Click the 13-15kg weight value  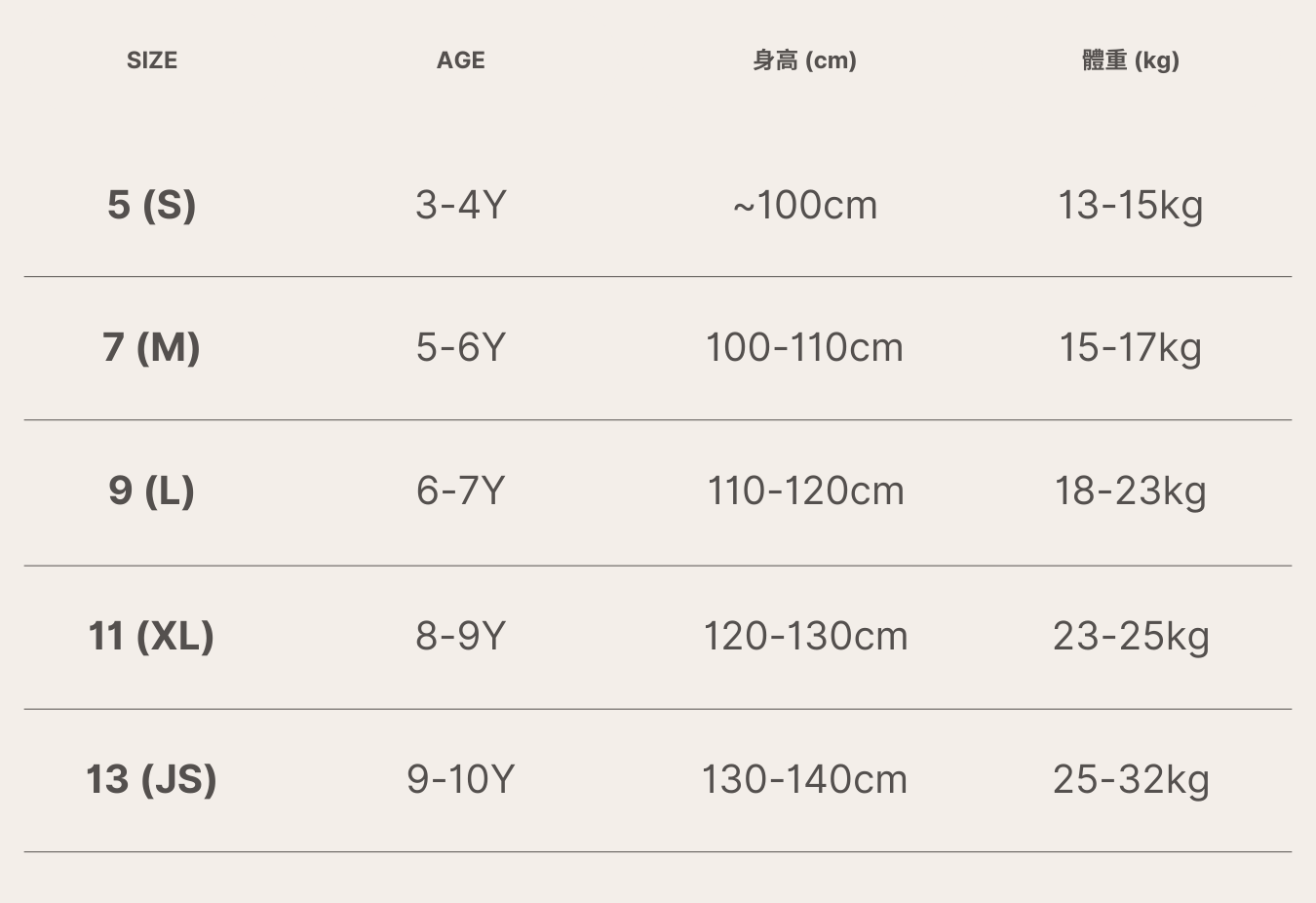point(1131,205)
